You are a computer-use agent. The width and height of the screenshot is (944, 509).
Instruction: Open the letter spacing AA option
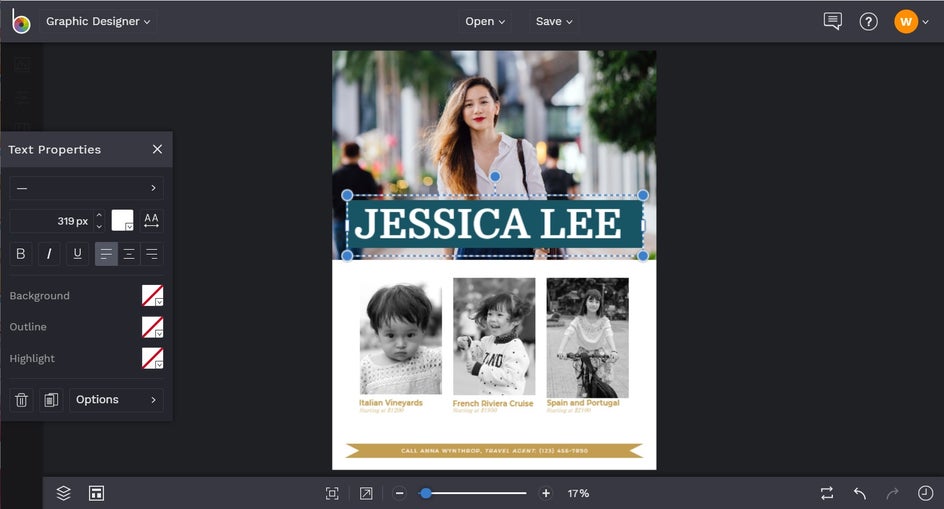(x=151, y=220)
